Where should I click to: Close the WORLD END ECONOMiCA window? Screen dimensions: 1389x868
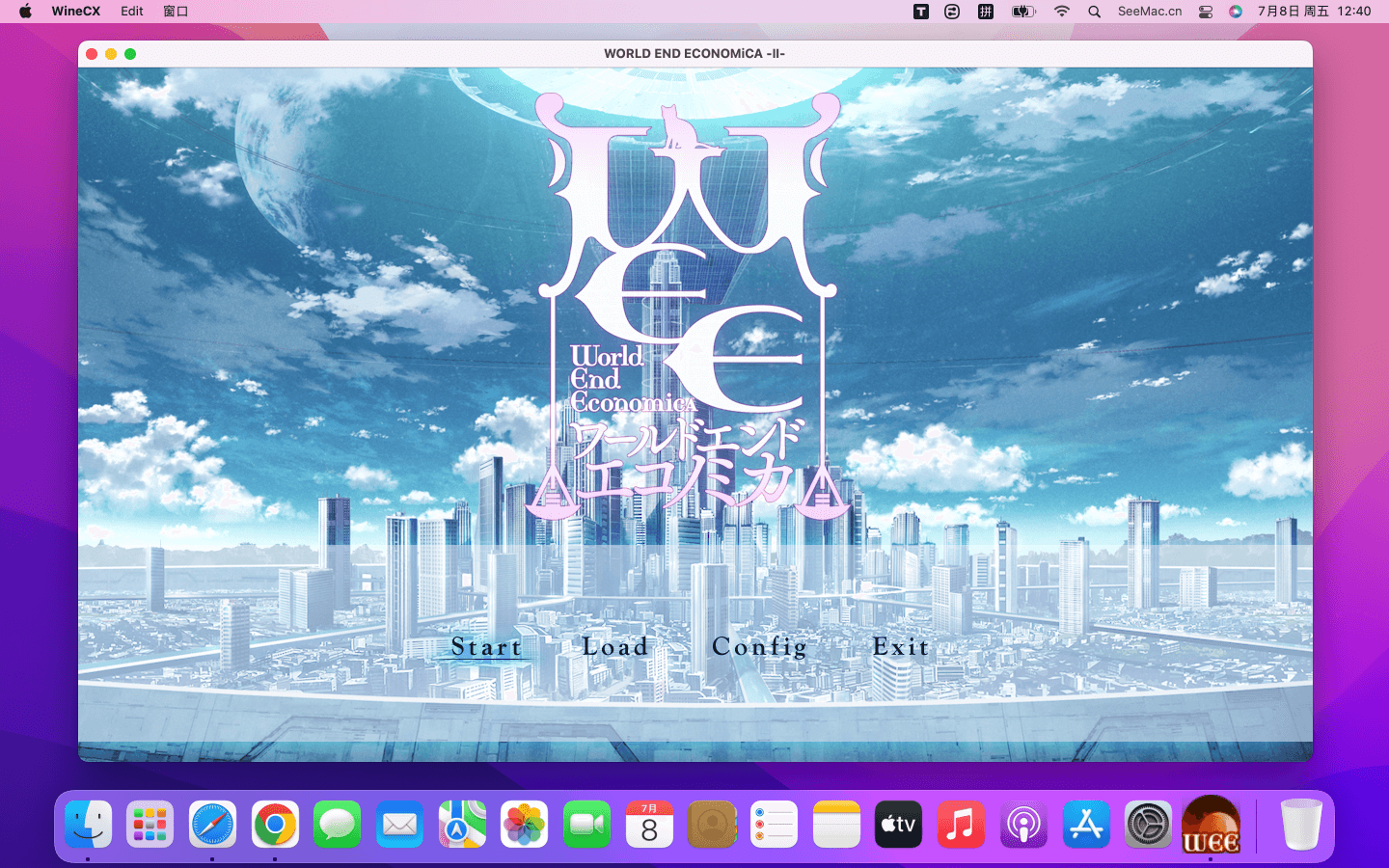point(92,54)
